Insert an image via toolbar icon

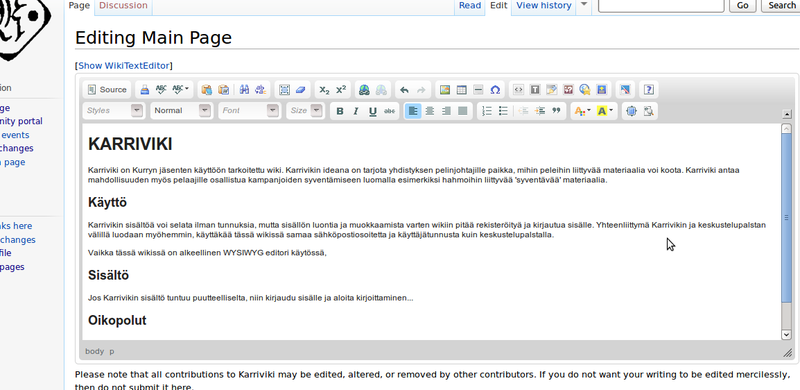point(444,90)
